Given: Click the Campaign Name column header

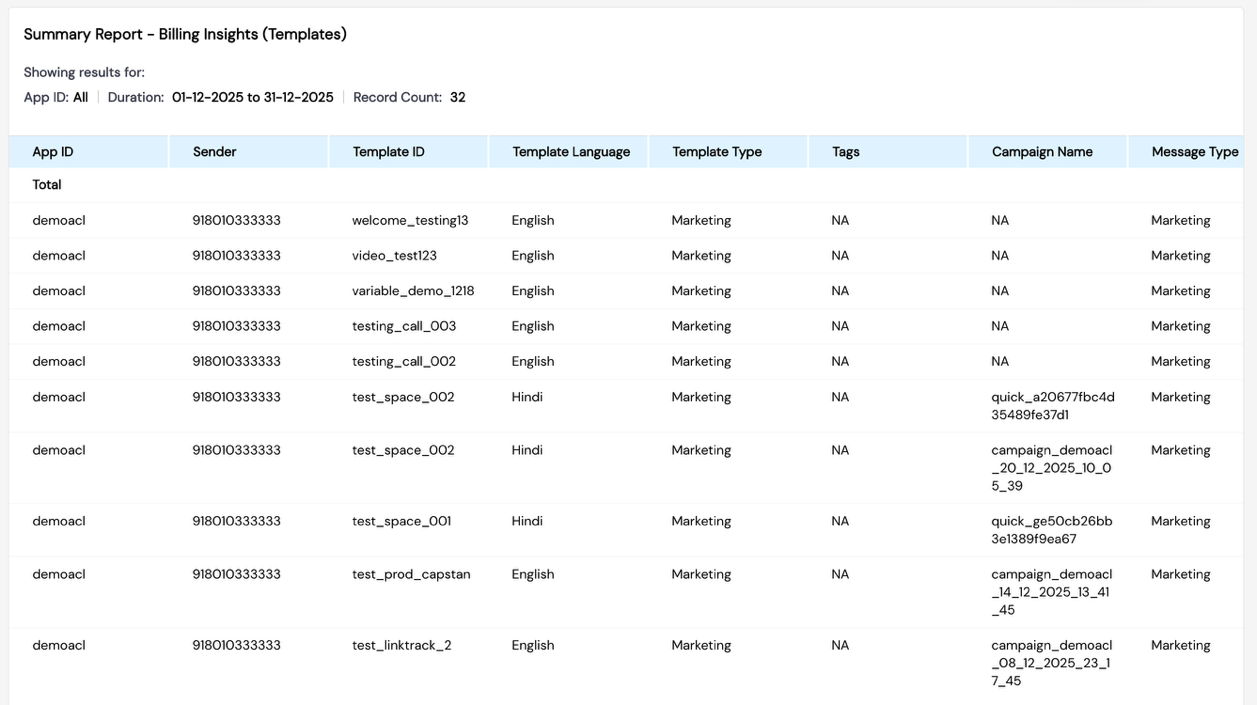Looking at the screenshot, I should click(x=1047, y=152).
